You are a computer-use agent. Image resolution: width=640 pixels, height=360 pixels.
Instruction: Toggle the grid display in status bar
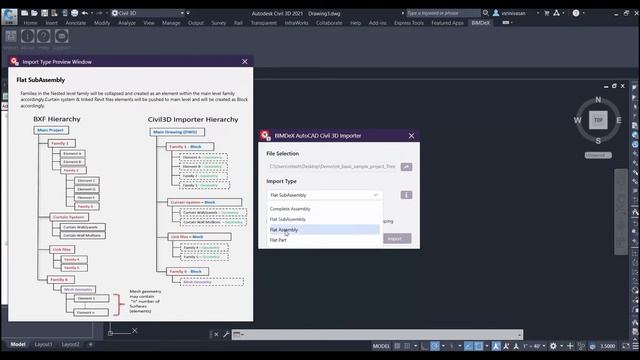click(x=397, y=346)
